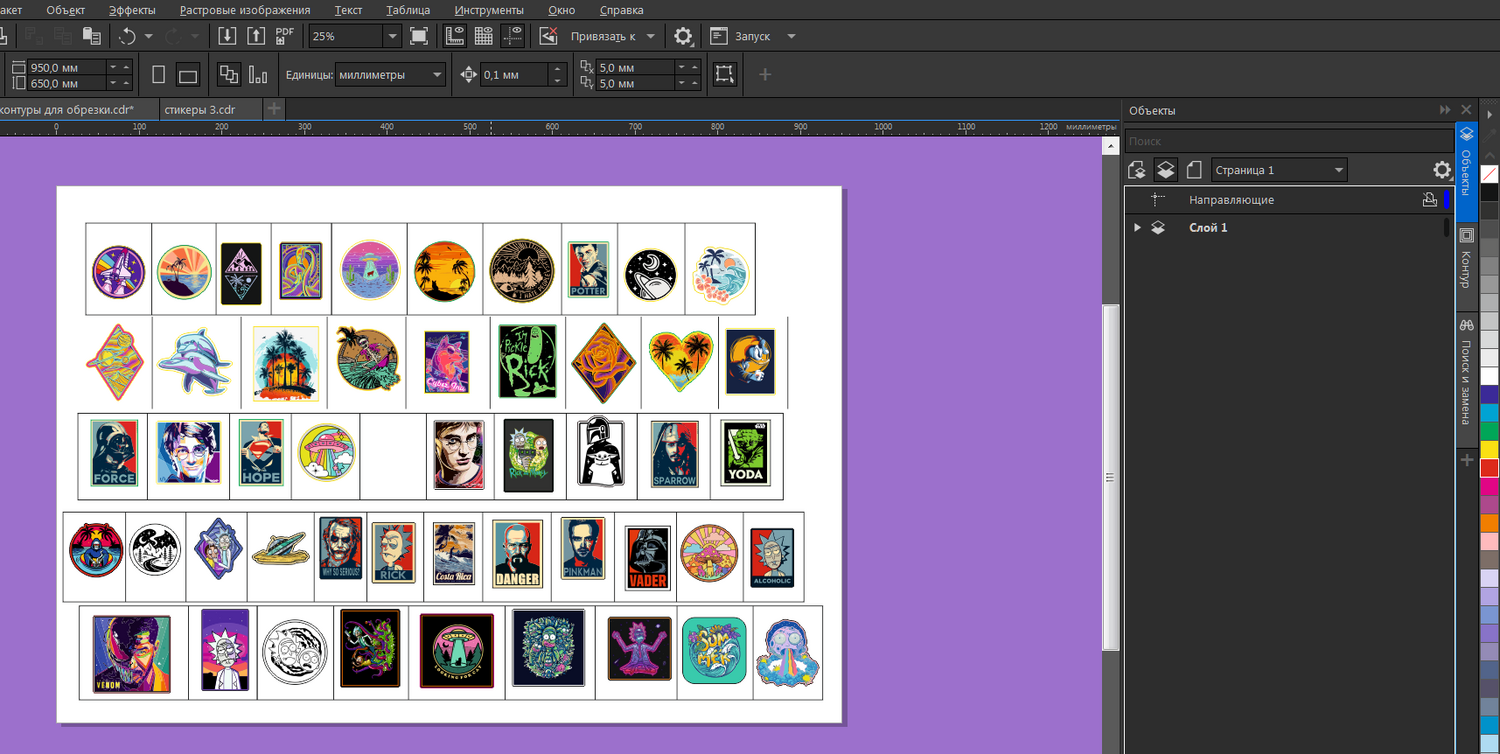Viewport: 1500px width, 754px height.
Task: Click the Поиск field in Объекты panel
Action: coord(1288,142)
